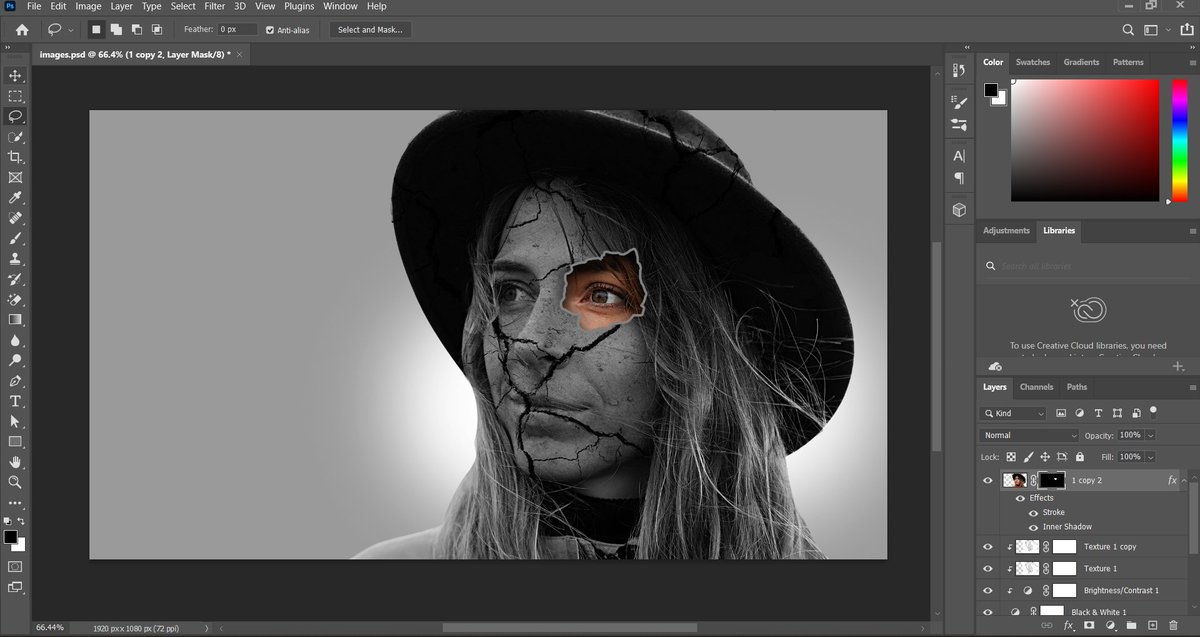This screenshot has height=637, width=1200.
Task: Open the layer Kind filter dropdown
Action: 1014,413
